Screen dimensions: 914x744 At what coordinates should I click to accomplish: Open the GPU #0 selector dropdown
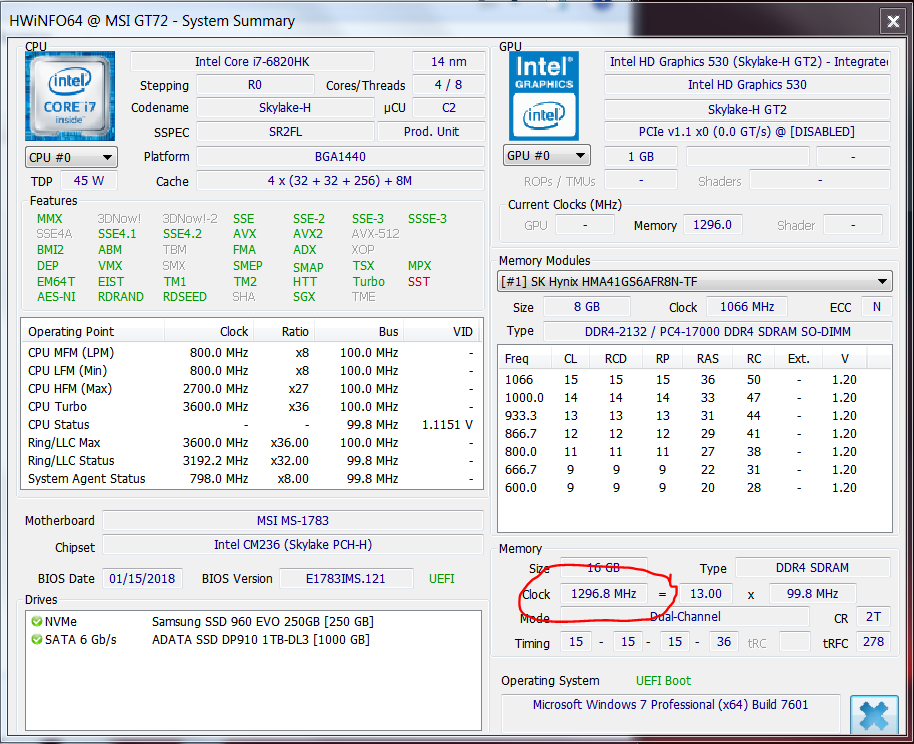(547, 156)
